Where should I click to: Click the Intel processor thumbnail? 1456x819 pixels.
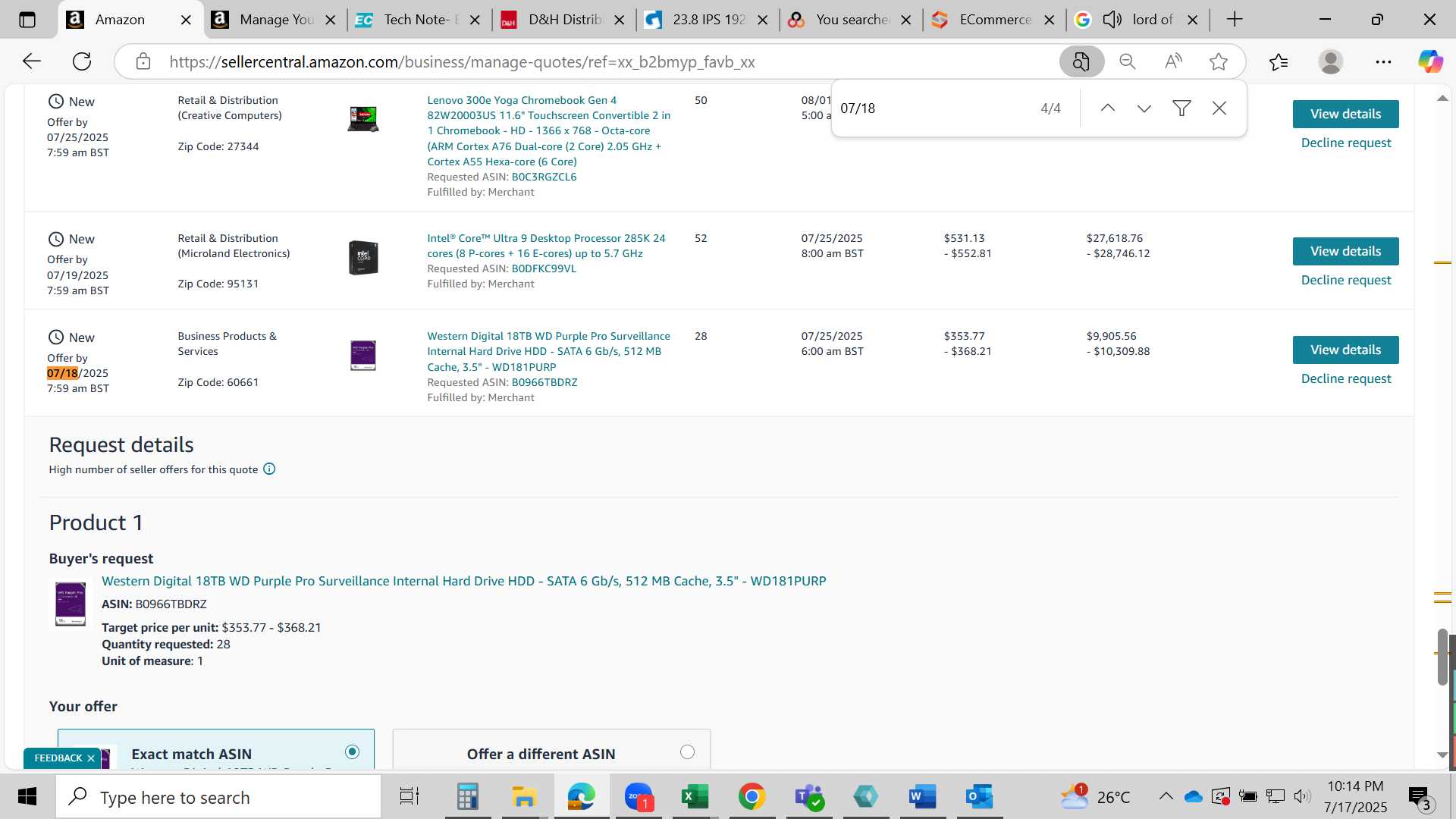363,258
